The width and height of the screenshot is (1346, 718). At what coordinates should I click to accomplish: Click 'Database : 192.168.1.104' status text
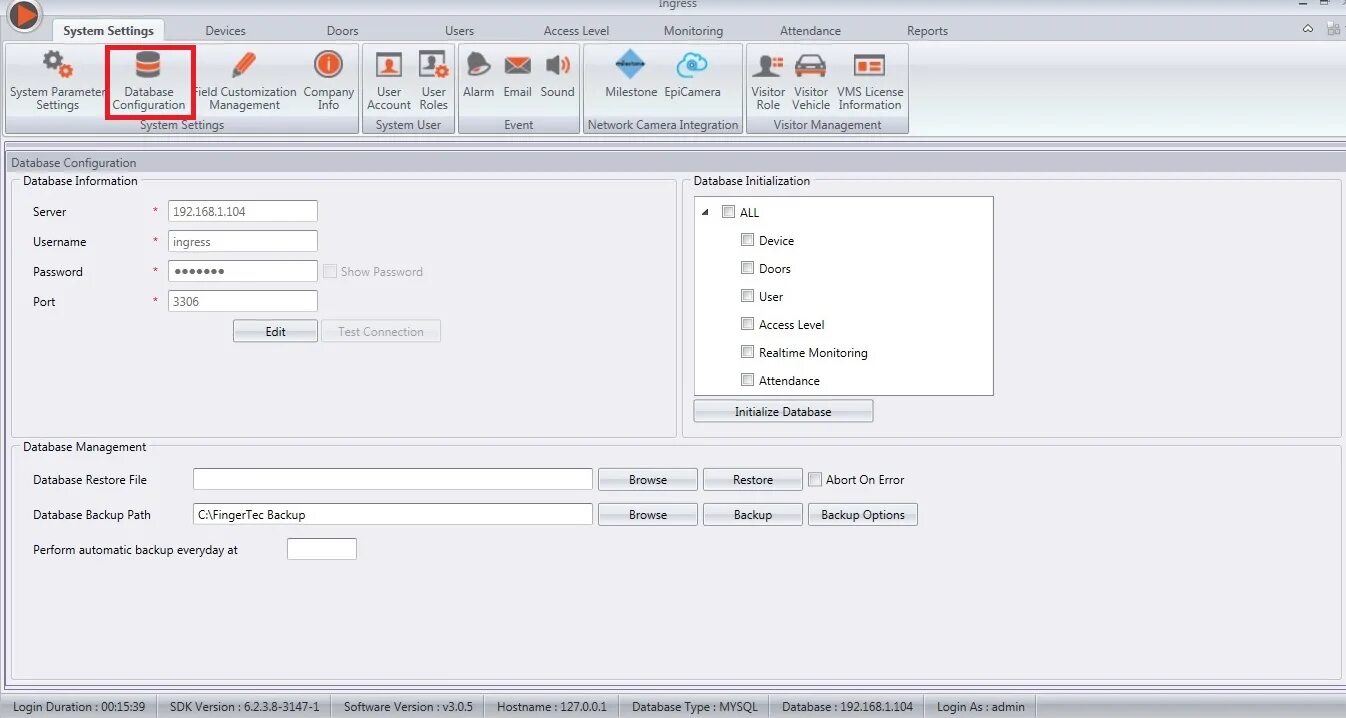click(x=847, y=706)
